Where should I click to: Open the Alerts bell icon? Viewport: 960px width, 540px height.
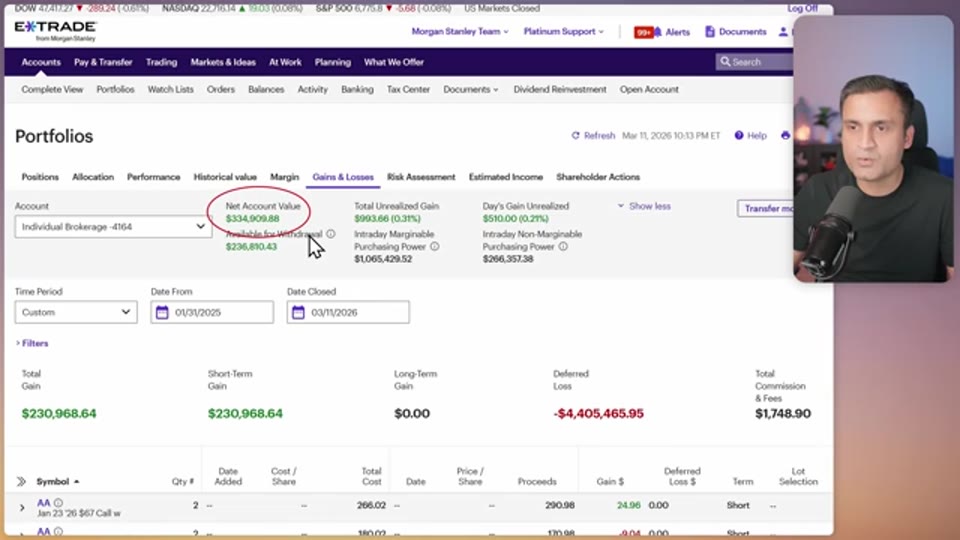coord(658,32)
